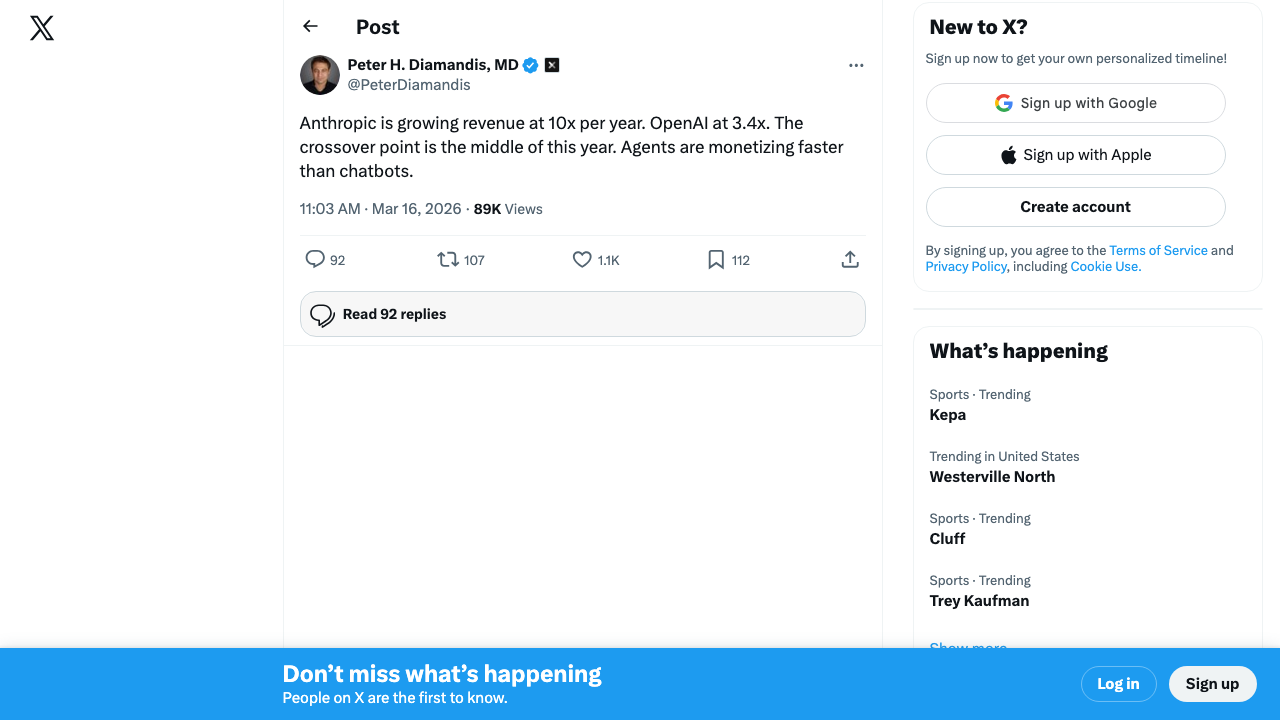Image resolution: width=1280 pixels, height=720 pixels.
Task: Bookmark the post with the bookmark icon
Action: click(x=715, y=259)
